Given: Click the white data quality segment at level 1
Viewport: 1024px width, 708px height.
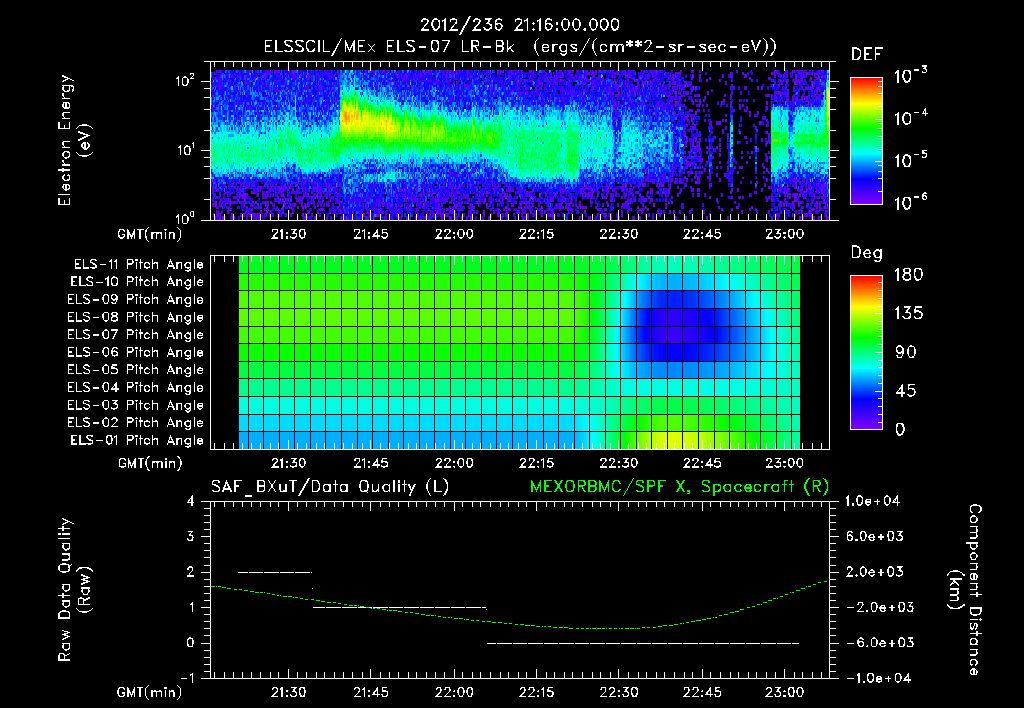Looking at the screenshot, I should click(x=400, y=607).
